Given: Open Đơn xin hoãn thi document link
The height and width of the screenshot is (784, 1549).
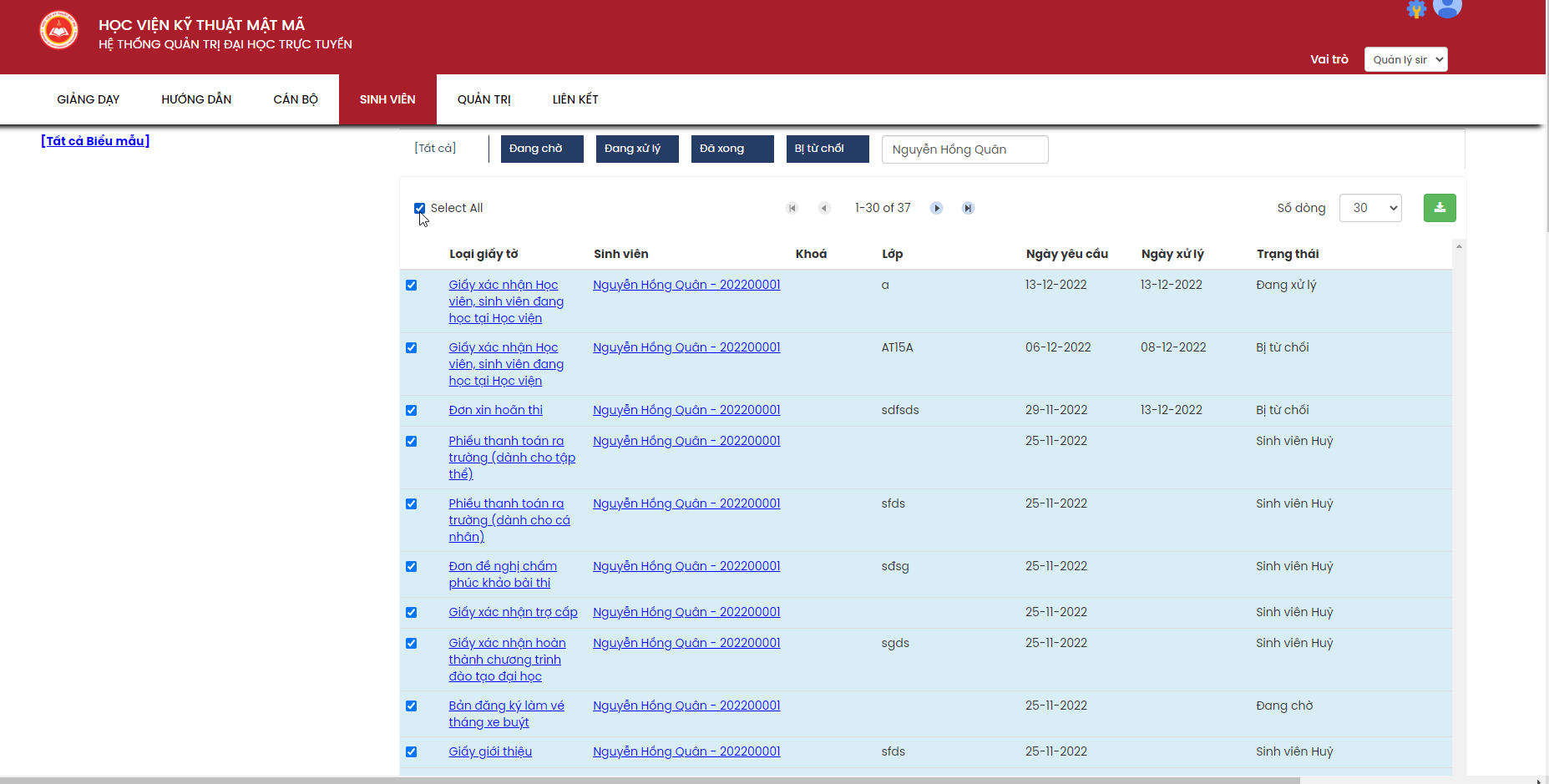Looking at the screenshot, I should tap(495, 410).
